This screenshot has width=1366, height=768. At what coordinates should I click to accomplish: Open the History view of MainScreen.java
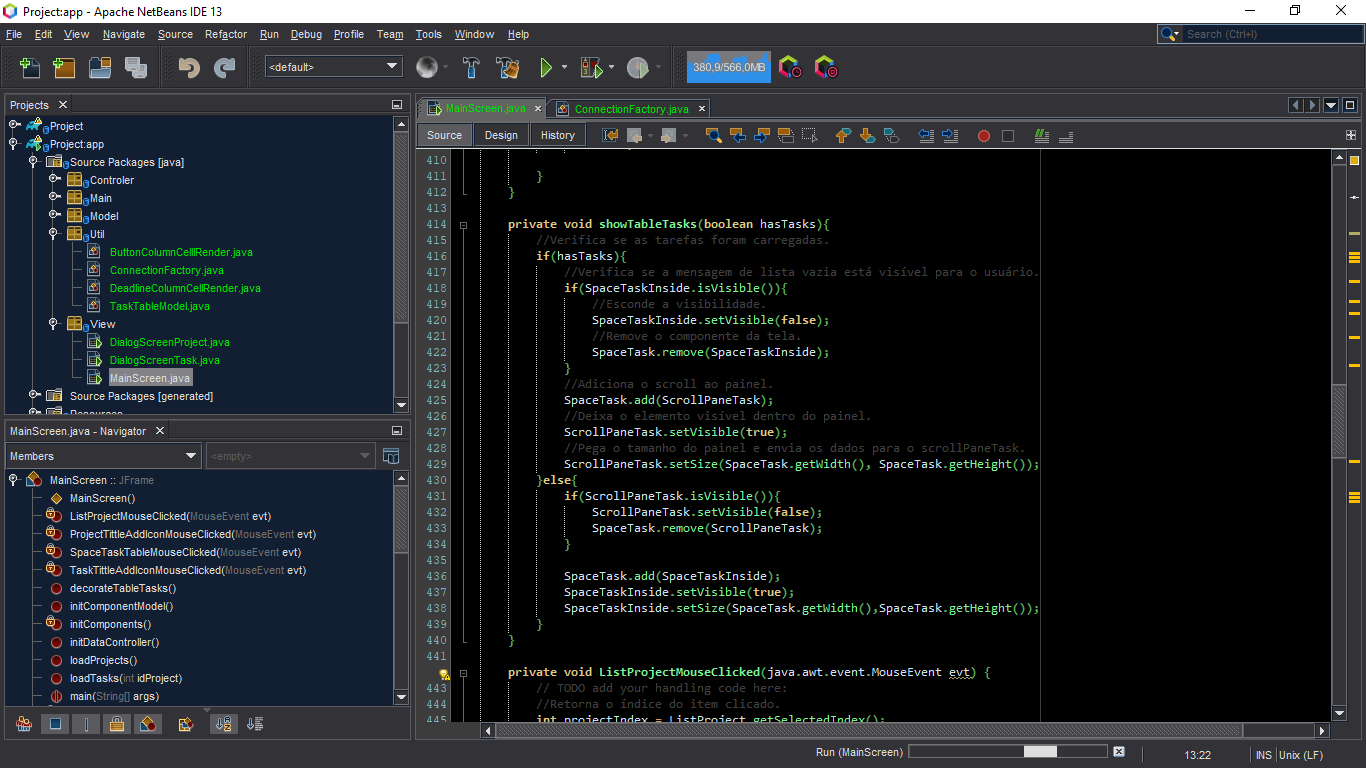coord(557,134)
